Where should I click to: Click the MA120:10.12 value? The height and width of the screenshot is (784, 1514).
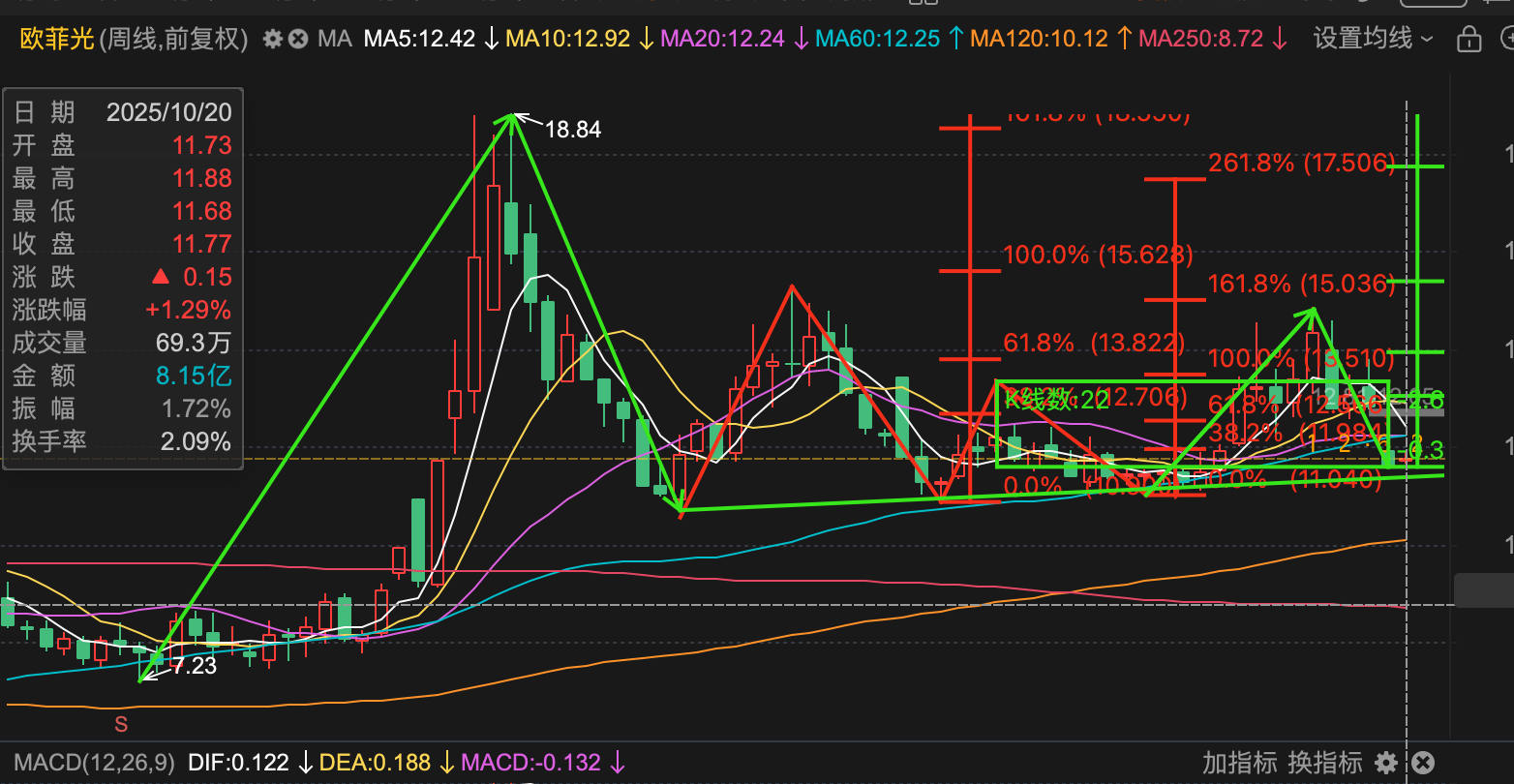[1039, 40]
